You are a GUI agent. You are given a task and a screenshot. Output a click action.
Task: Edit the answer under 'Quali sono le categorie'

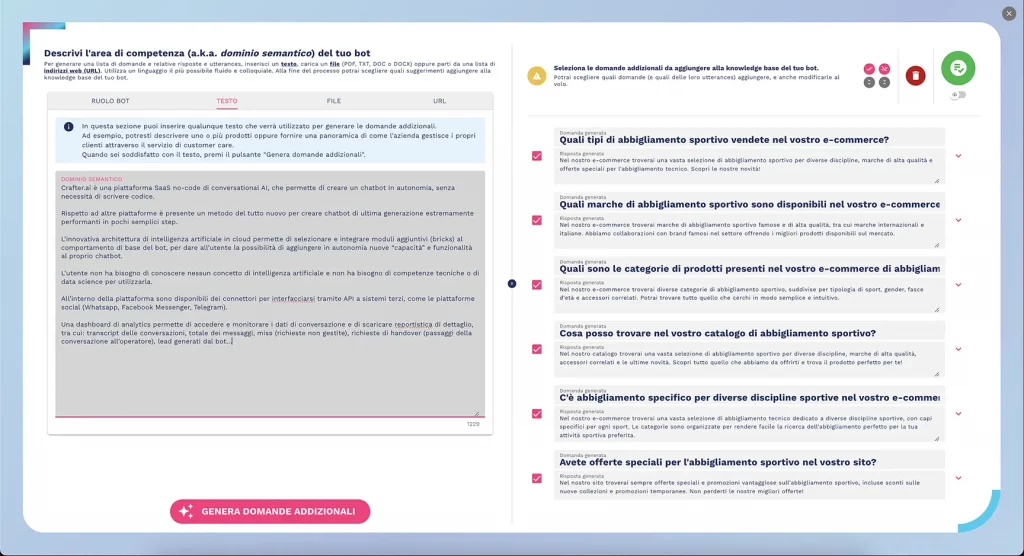click(x=749, y=296)
